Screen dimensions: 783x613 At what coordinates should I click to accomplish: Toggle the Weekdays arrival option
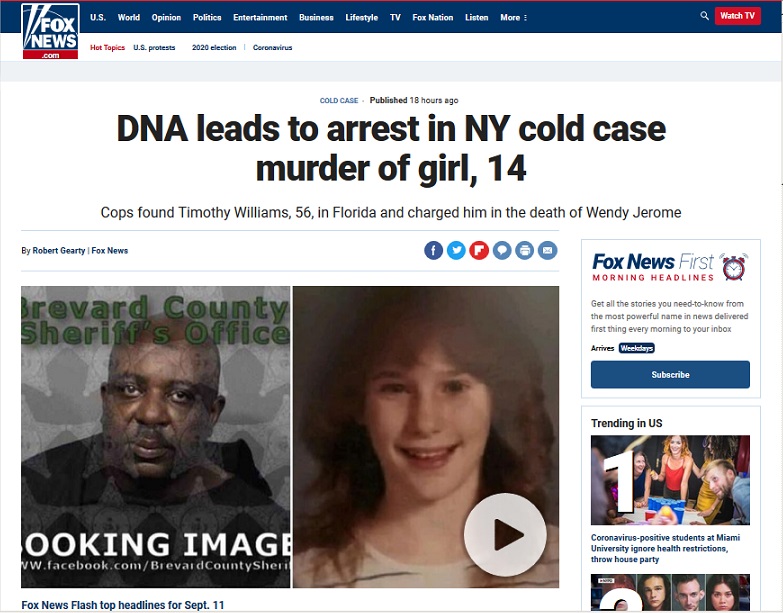637,348
